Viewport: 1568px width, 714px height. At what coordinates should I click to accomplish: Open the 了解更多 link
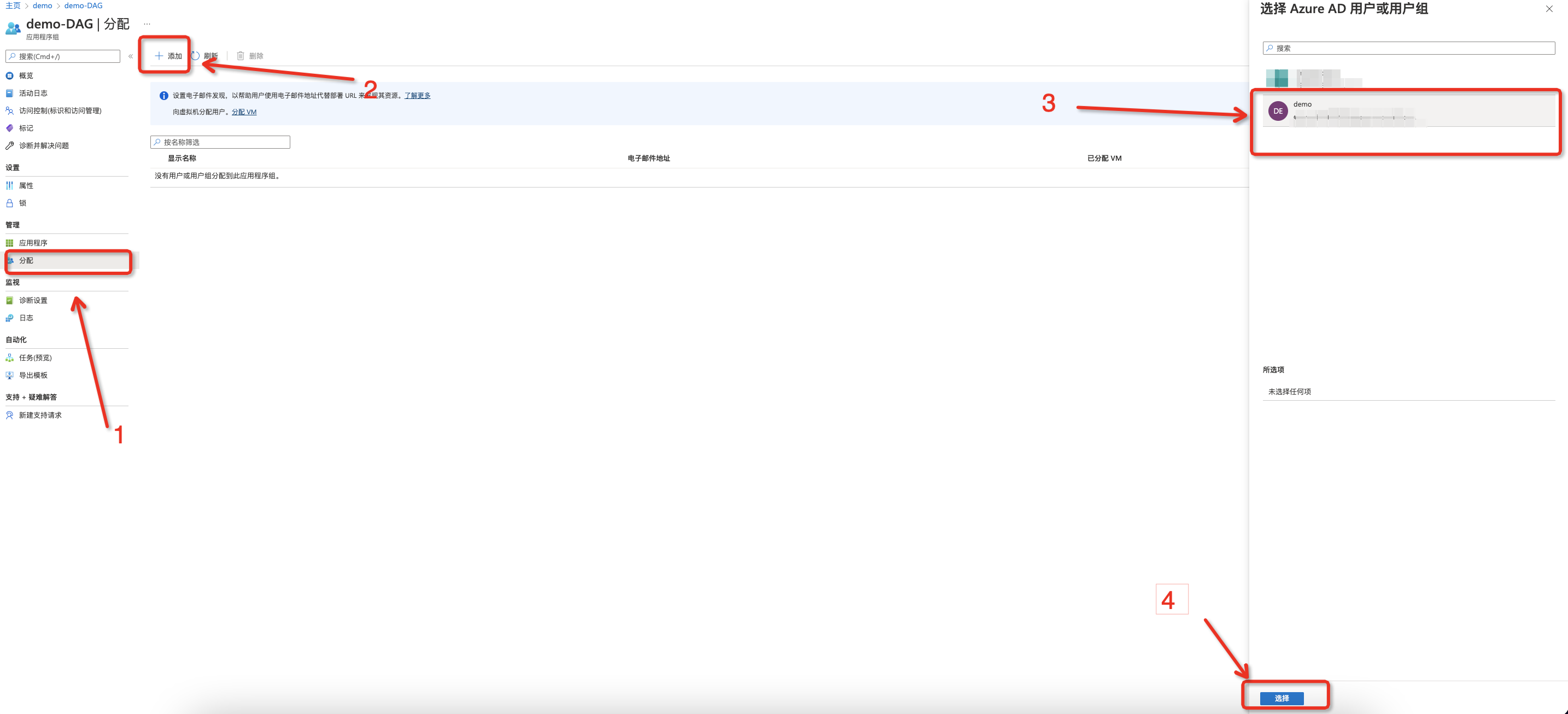click(x=418, y=96)
